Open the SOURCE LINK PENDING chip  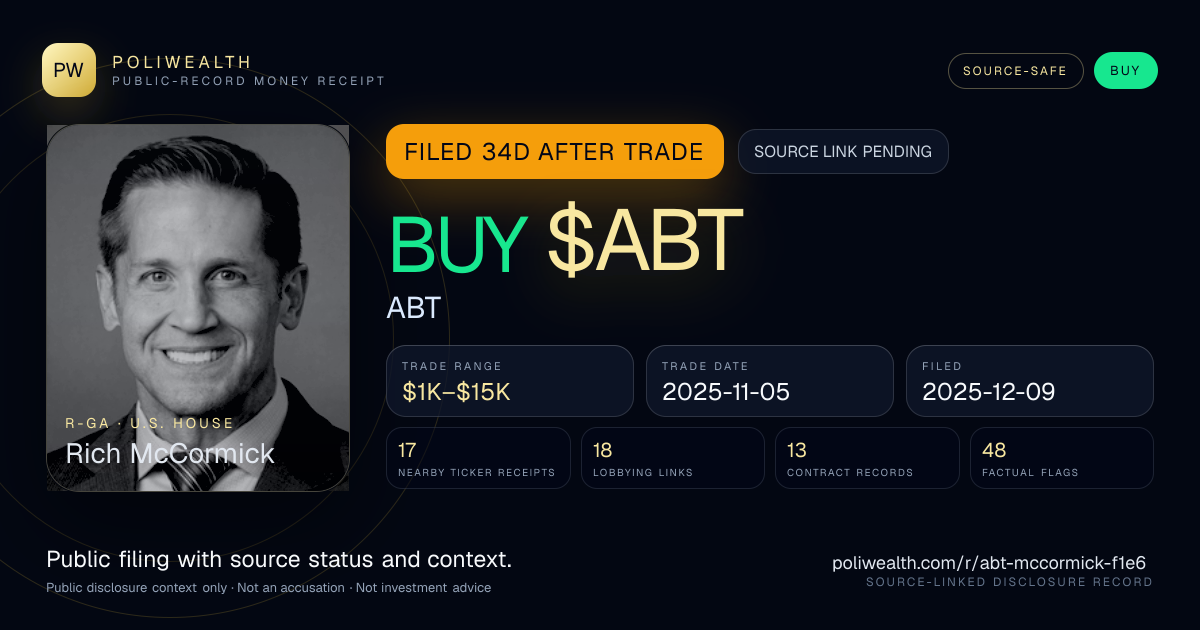[x=843, y=152]
